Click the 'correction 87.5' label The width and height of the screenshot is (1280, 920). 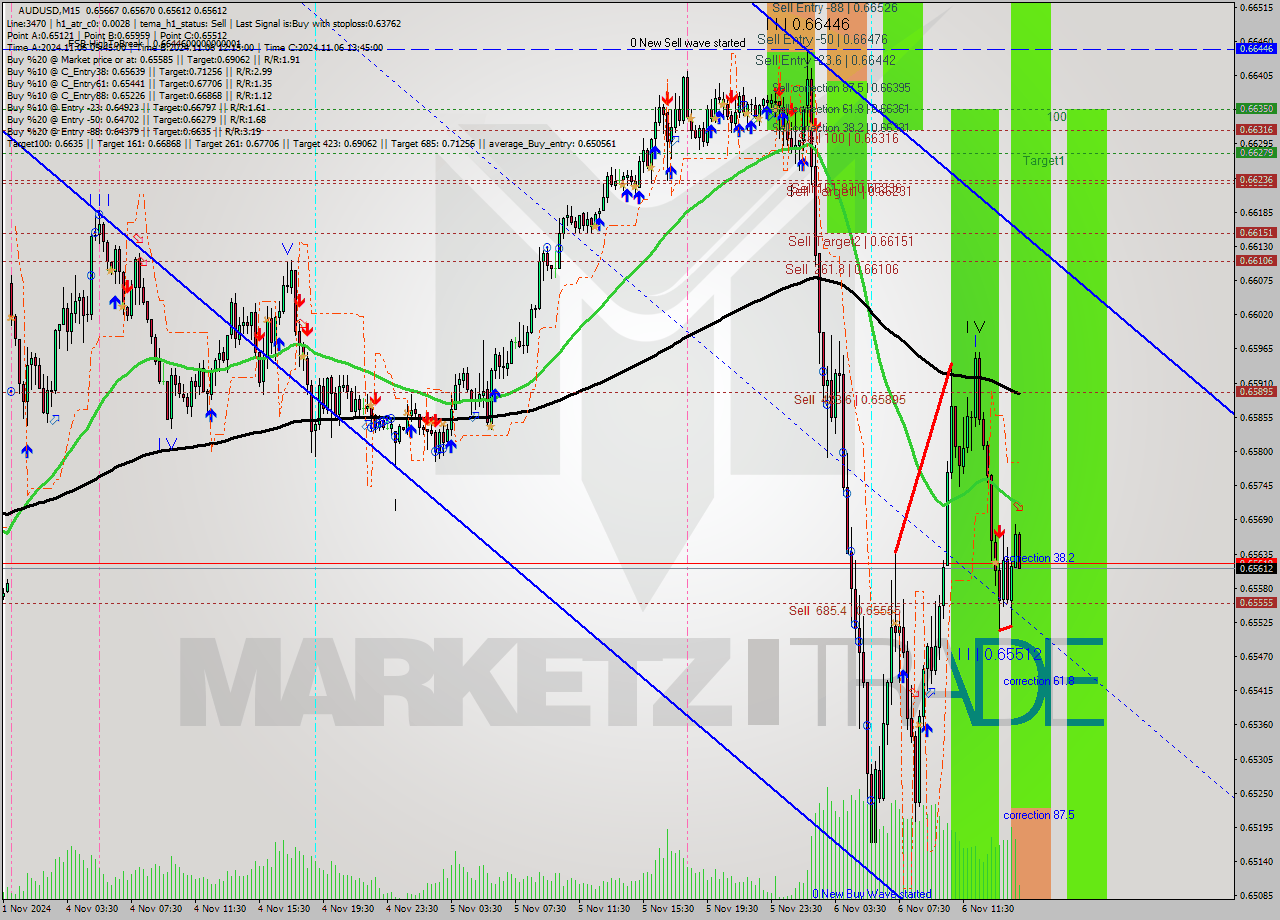1039,815
